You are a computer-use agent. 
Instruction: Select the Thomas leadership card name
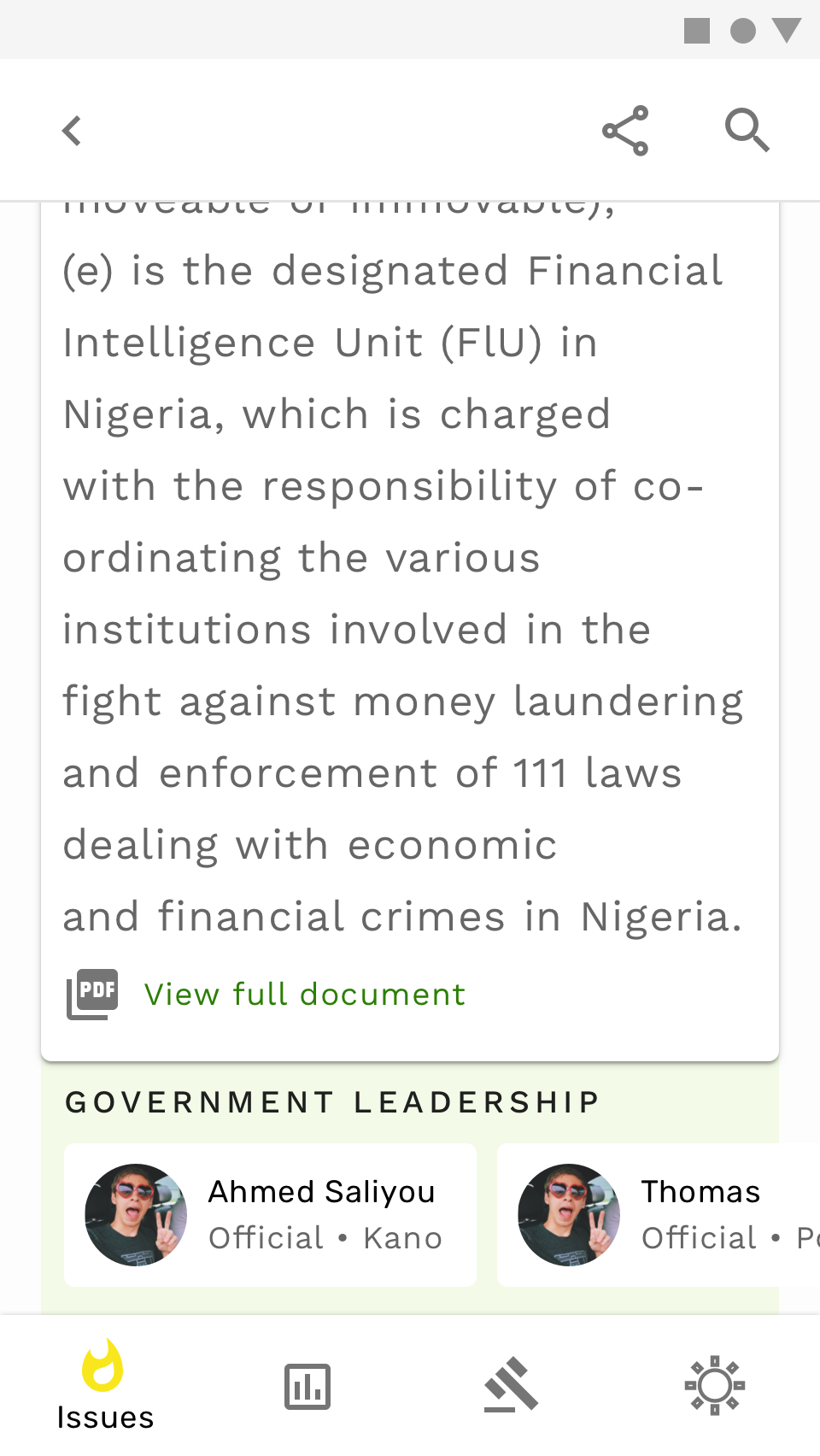point(700,1191)
